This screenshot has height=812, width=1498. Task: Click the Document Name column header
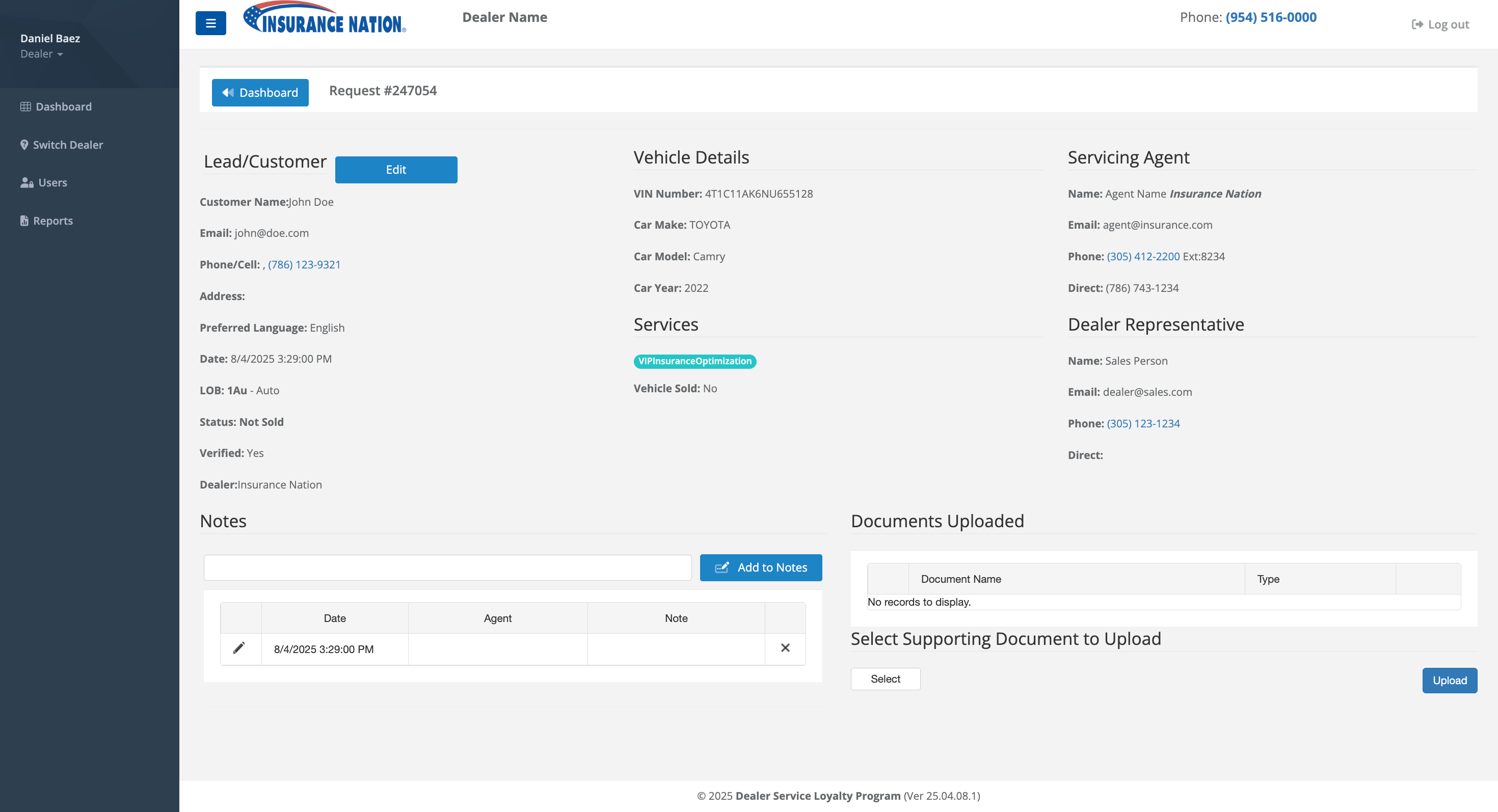click(1077, 579)
